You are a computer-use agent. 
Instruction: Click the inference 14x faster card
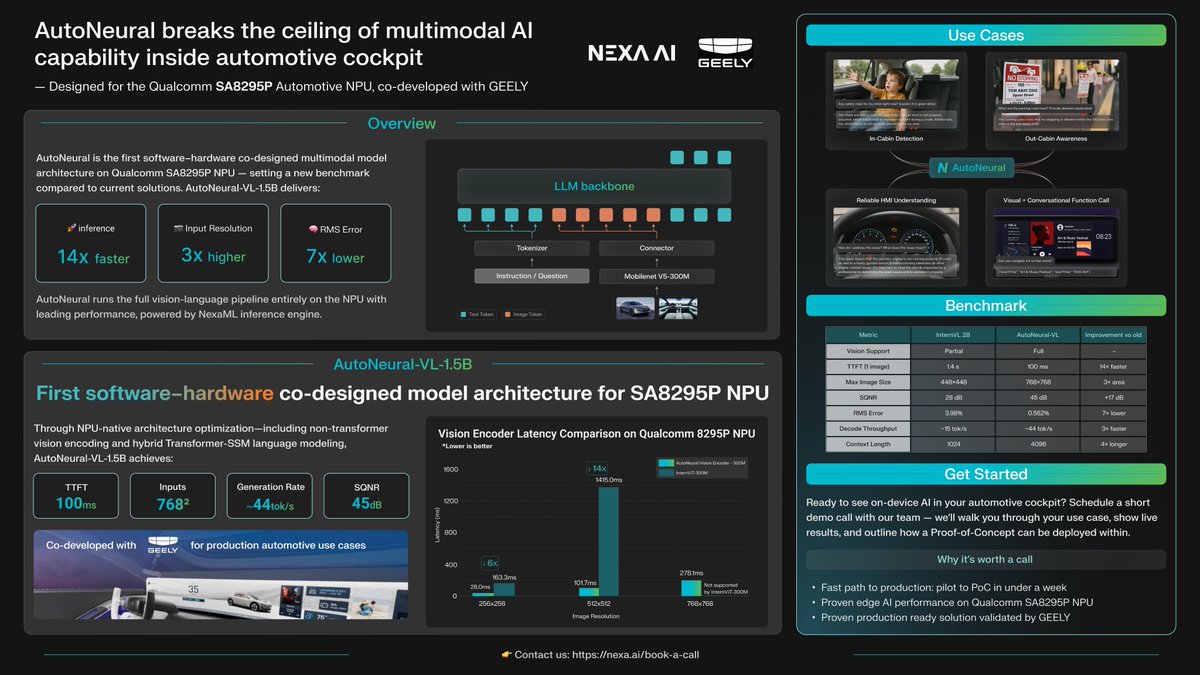pos(92,243)
